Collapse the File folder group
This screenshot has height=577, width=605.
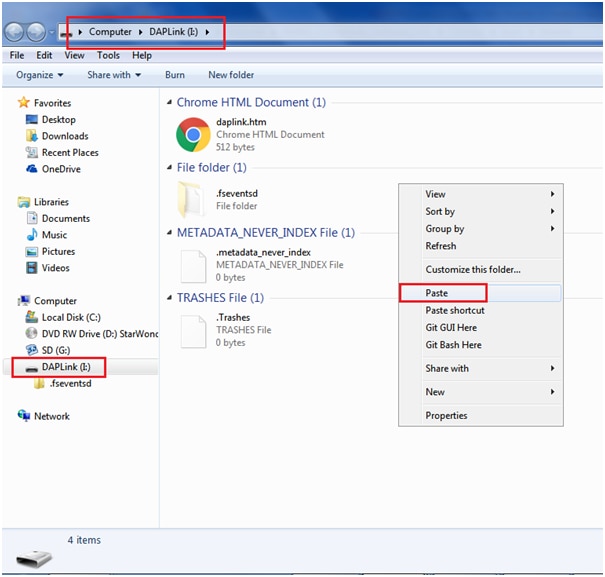(x=169, y=167)
